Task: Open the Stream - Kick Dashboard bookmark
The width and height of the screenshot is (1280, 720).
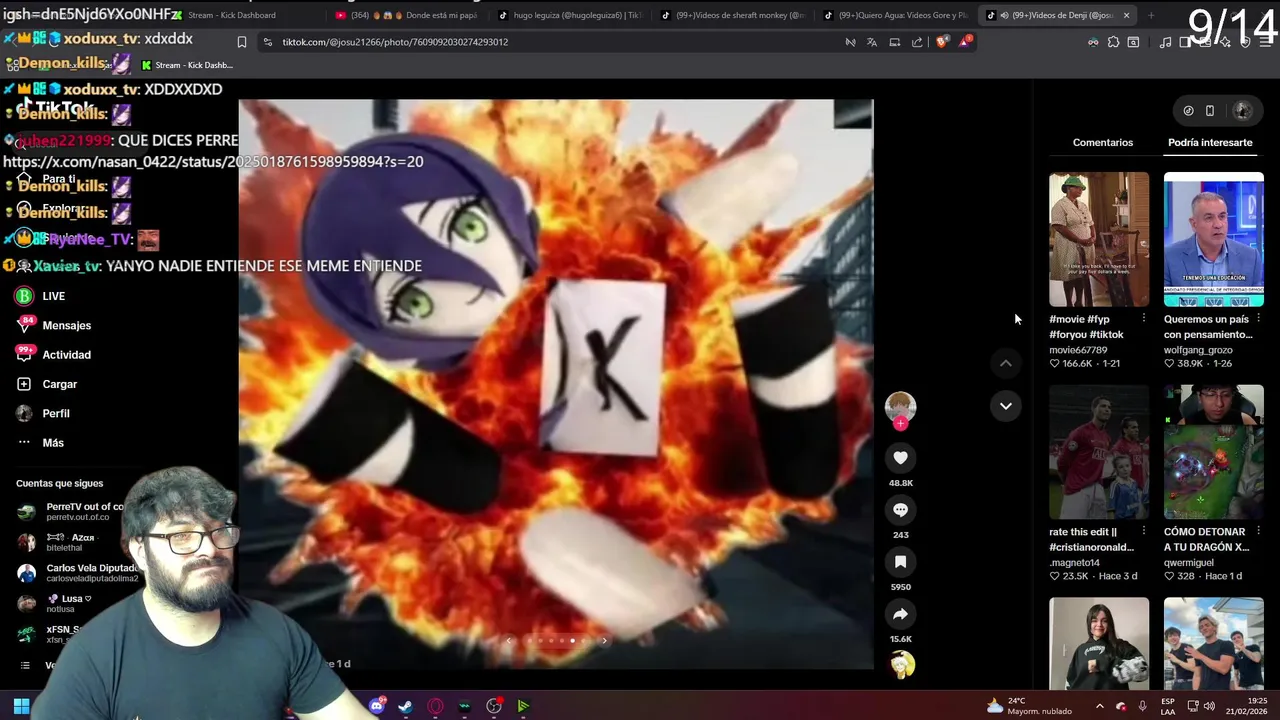Action: click(187, 65)
